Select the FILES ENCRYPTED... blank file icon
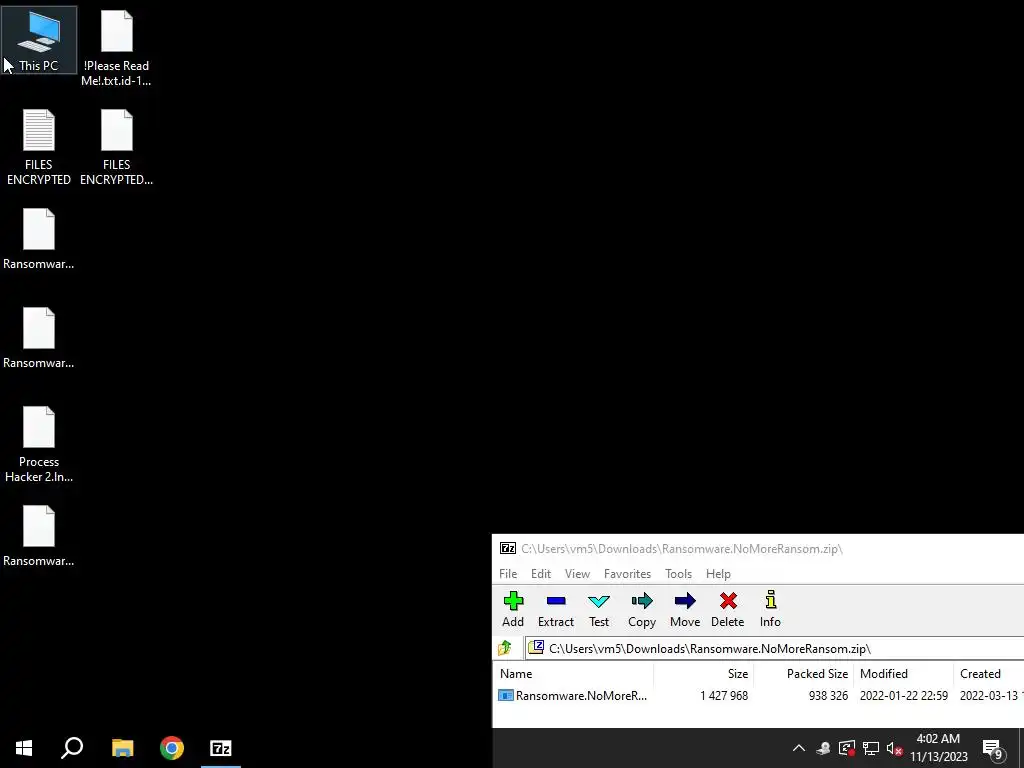Viewport: 1024px width, 768px height. tap(116, 148)
